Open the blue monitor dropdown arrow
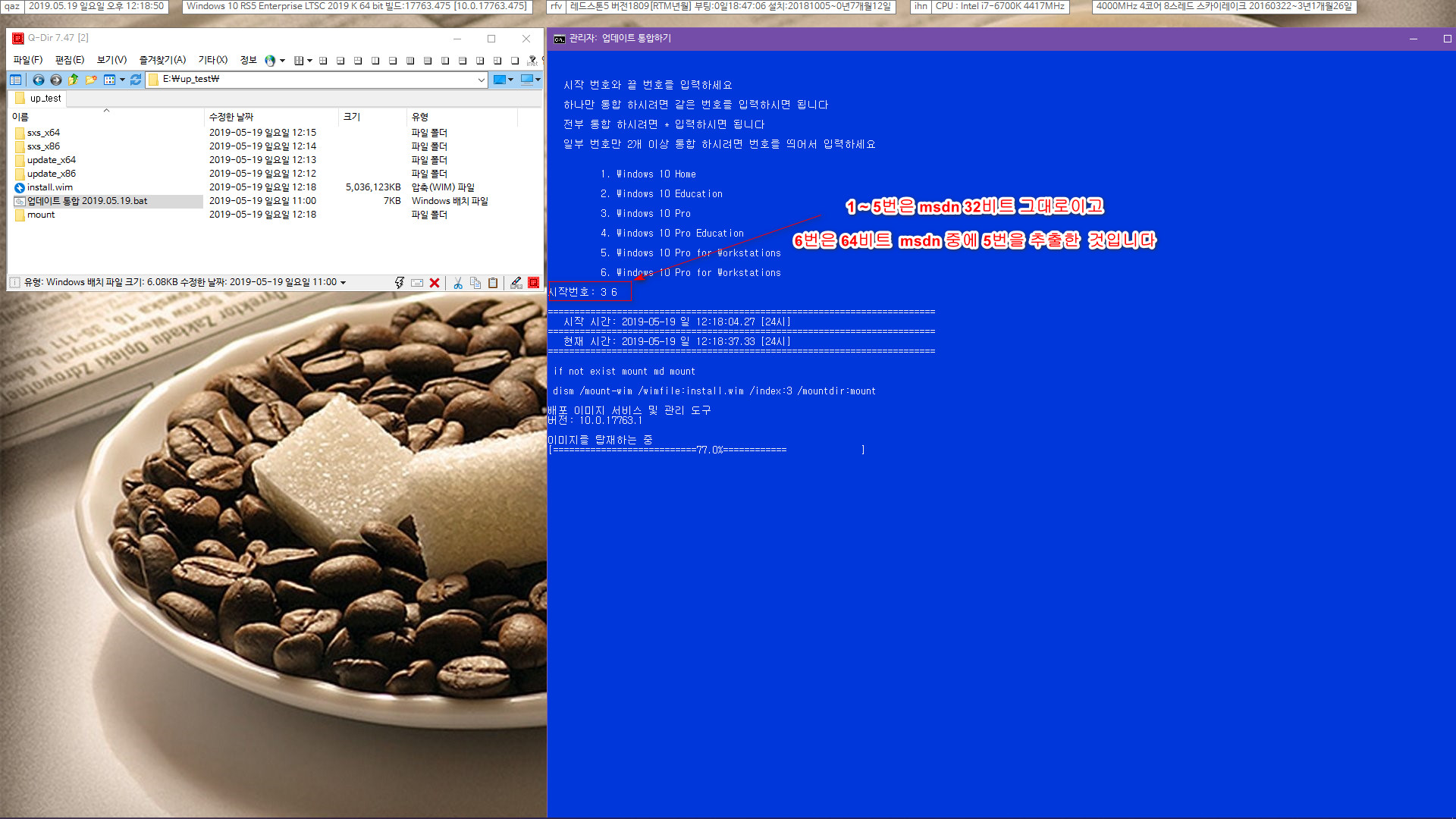This screenshot has width=1456, height=819. (x=510, y=80)
